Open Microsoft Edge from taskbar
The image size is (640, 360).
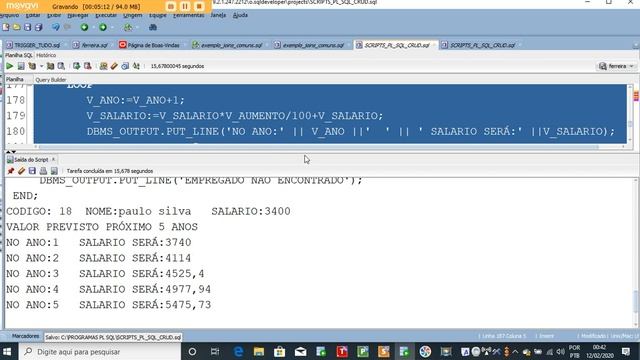click(x=238, y=351)
